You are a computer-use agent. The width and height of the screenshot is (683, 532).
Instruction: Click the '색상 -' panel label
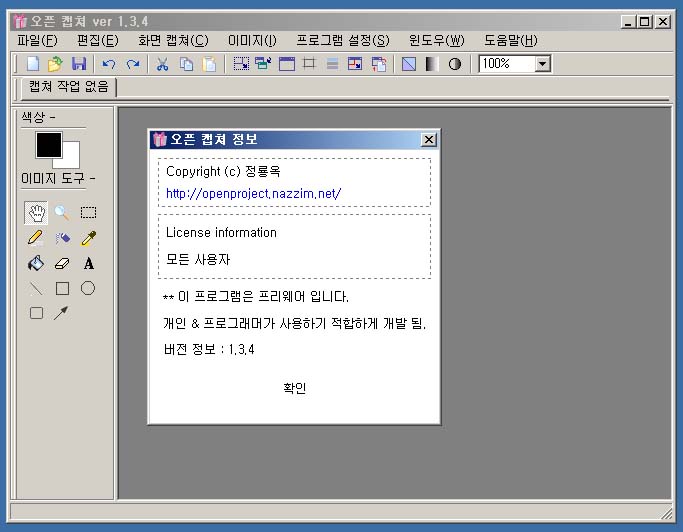38,117
